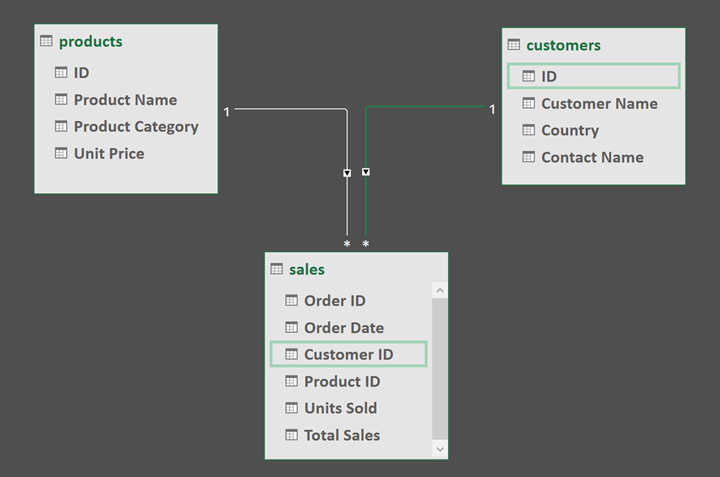This screenshot has width=720, height=477.
Task: Click the products table icon
Action: pos(46,41)
